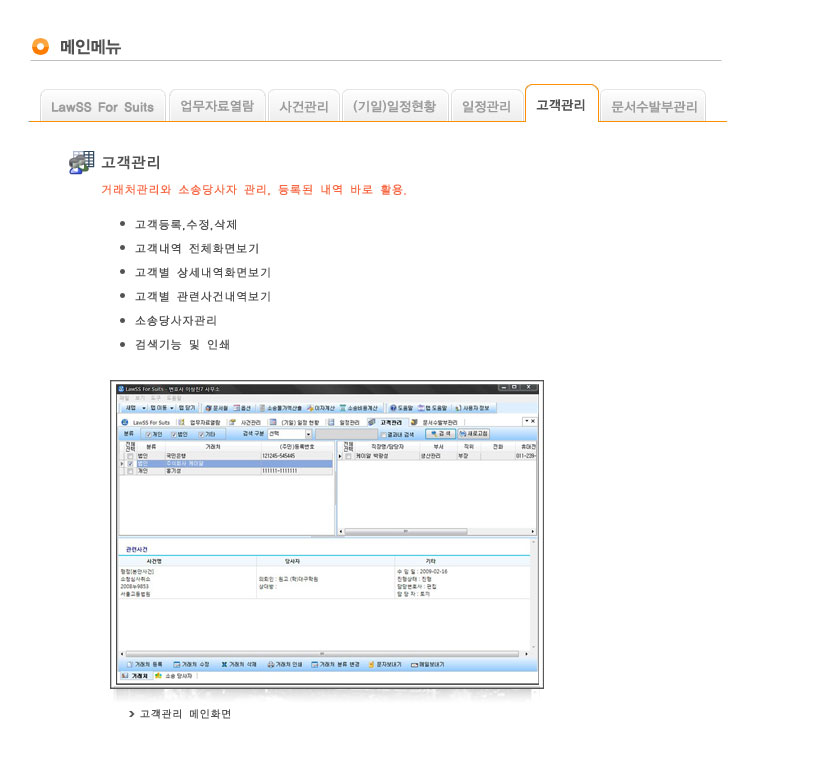Screen dimensions: 814x767
Task: Switch to inner 업무자료열람 tab in app
Action: pos(200,422)
